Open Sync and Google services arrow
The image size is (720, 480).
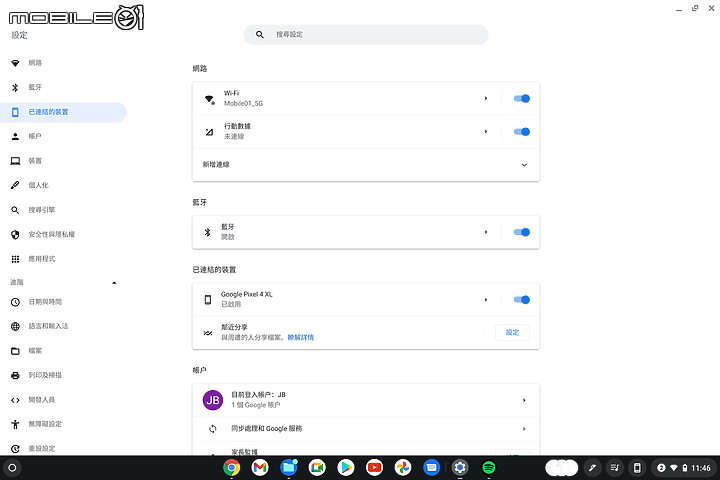(524, 429)
